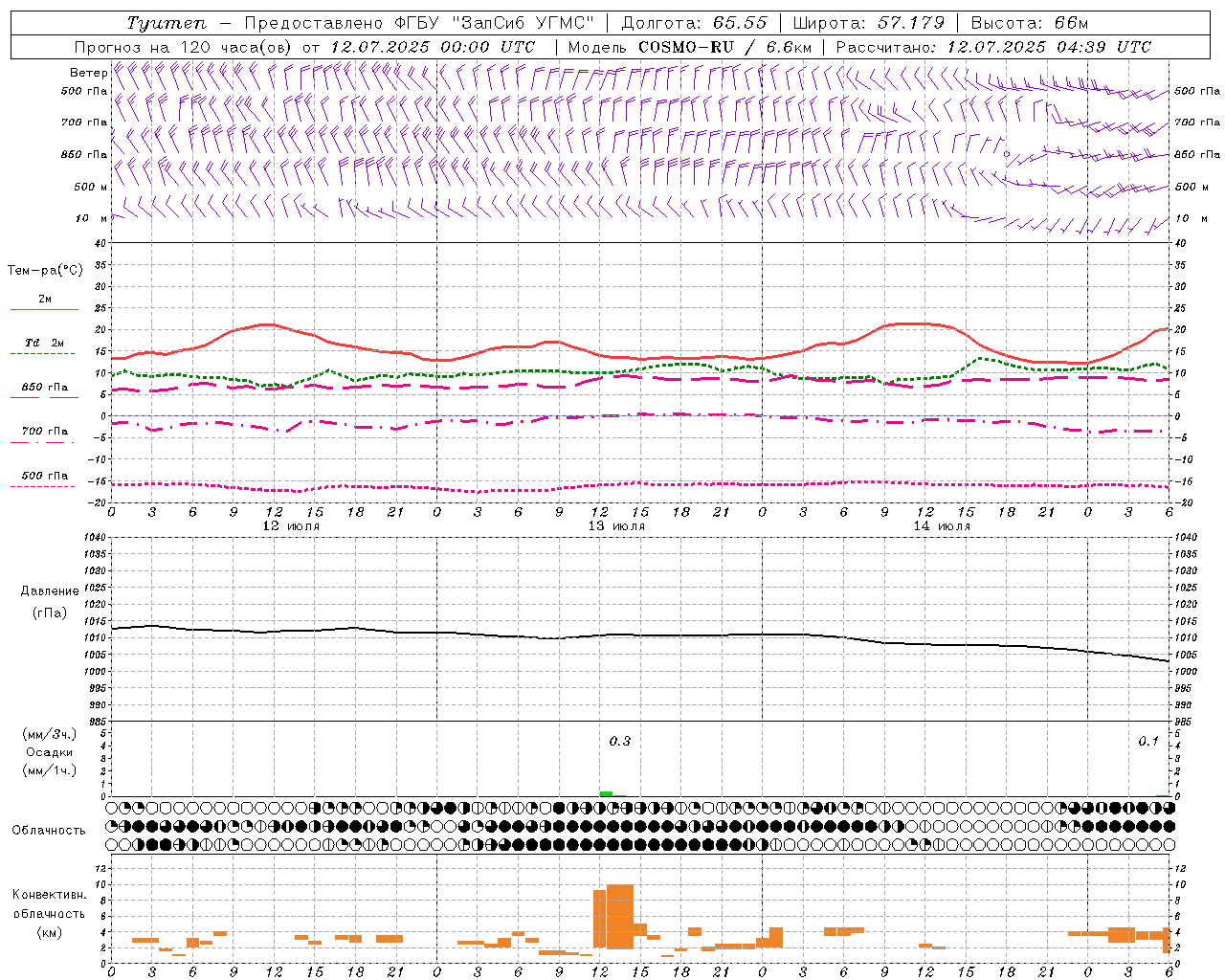
Task: Click the 12 июля date label
Action: (291, 526)
